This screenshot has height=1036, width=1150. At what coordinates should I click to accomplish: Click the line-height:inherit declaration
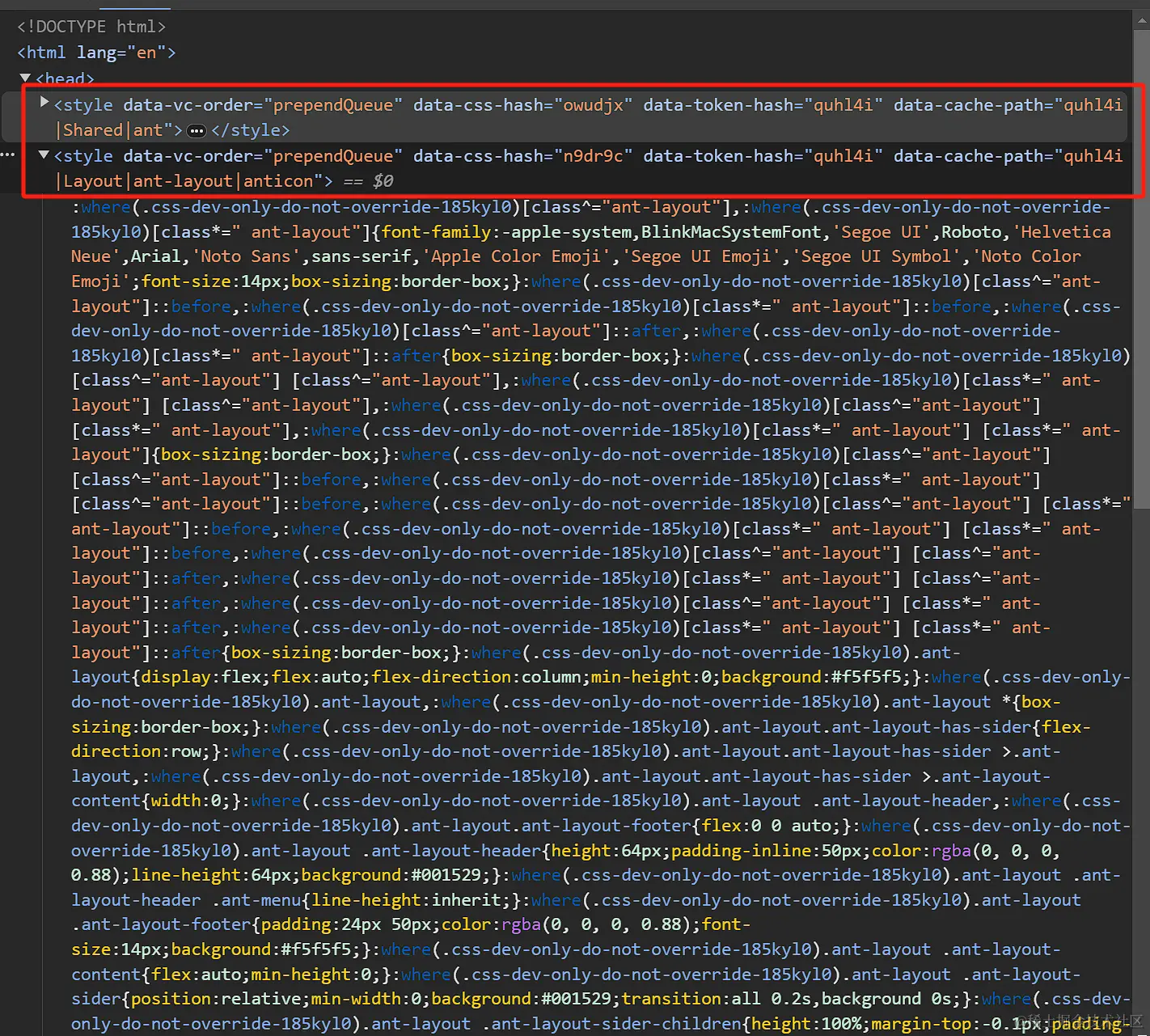click(x=407, y=900)
